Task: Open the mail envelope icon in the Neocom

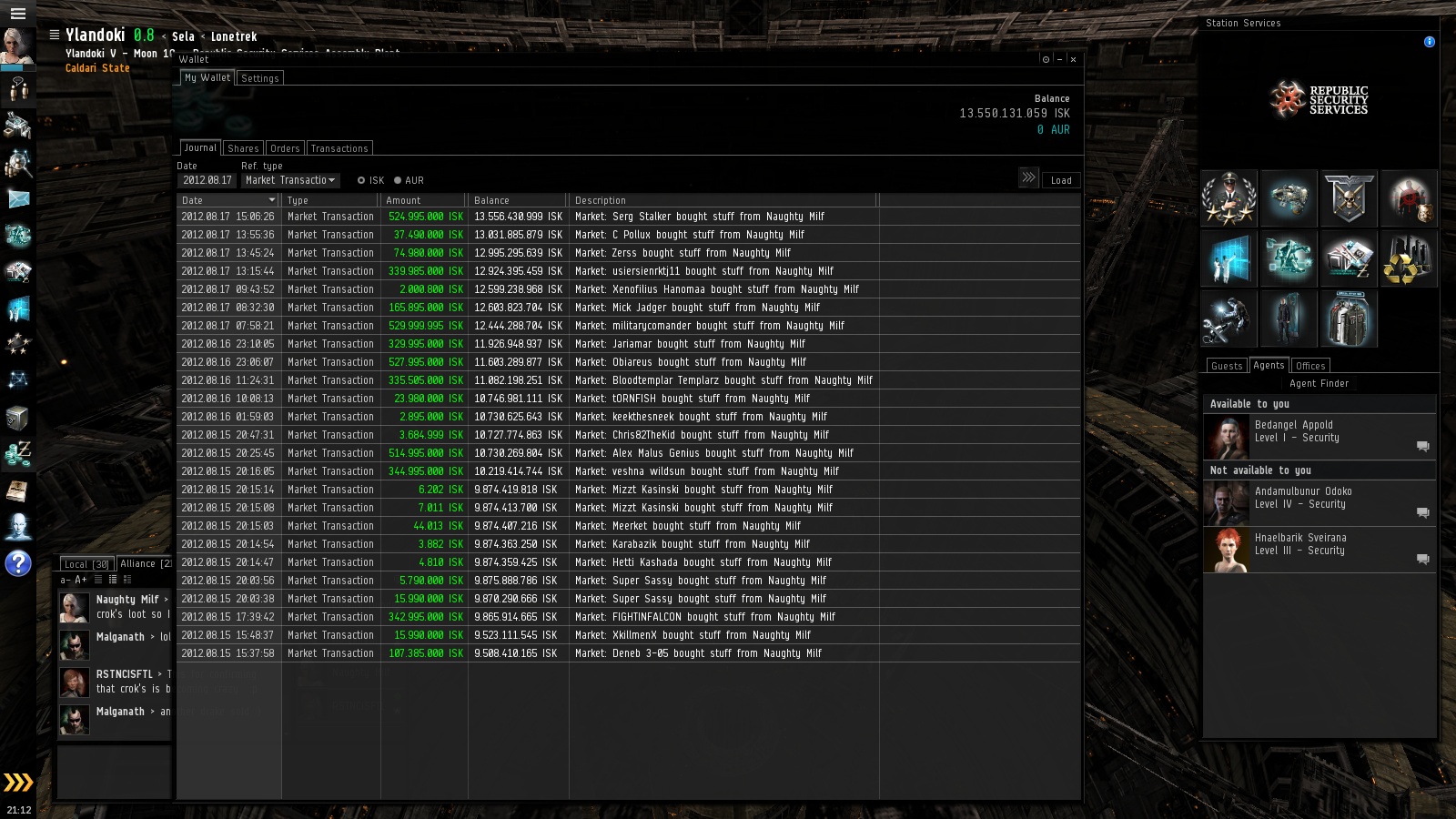Action: 18,199
